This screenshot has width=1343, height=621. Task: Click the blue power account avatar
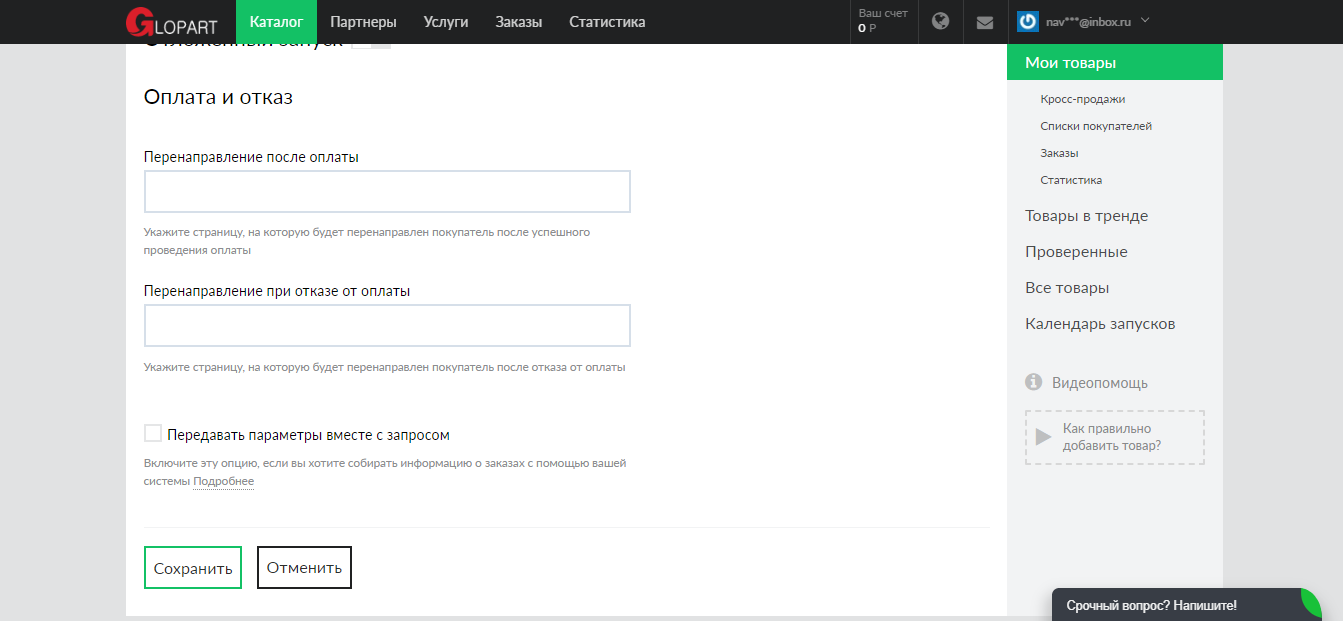coord(1028,21)
